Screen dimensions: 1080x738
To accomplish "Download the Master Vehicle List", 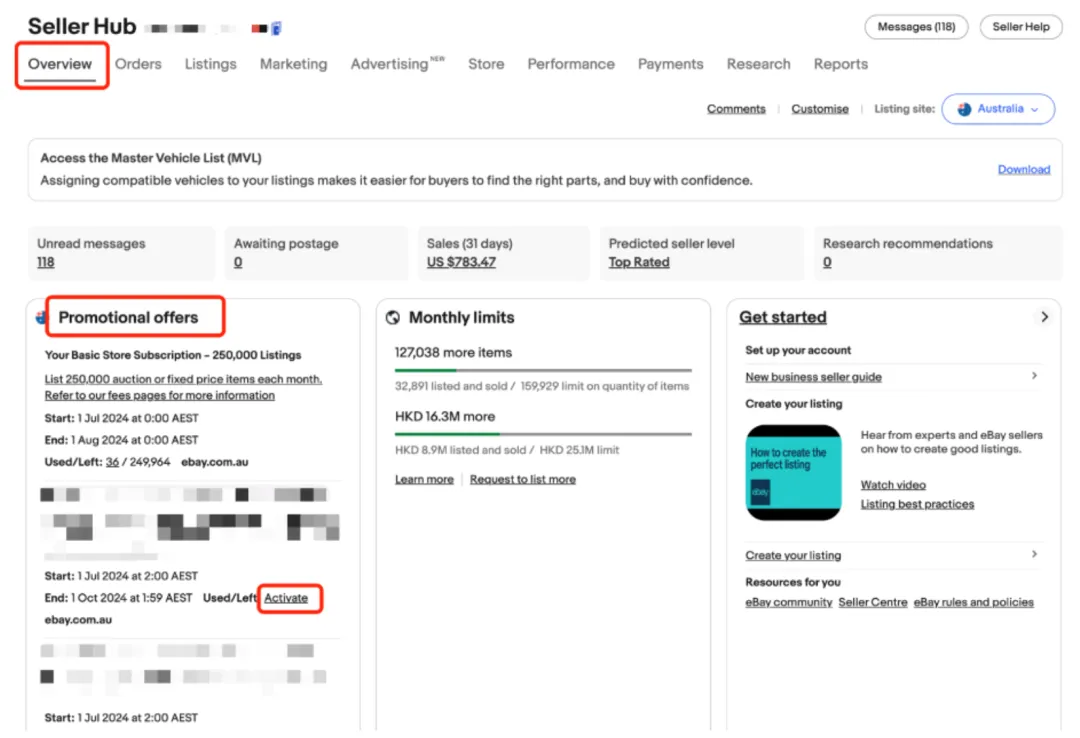I will [1024, 170].
